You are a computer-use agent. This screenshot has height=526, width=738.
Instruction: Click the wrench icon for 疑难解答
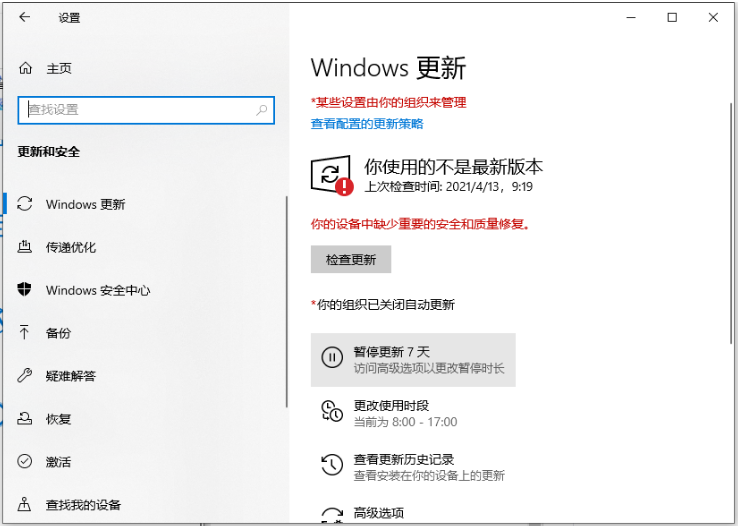(x=24, y=375)
